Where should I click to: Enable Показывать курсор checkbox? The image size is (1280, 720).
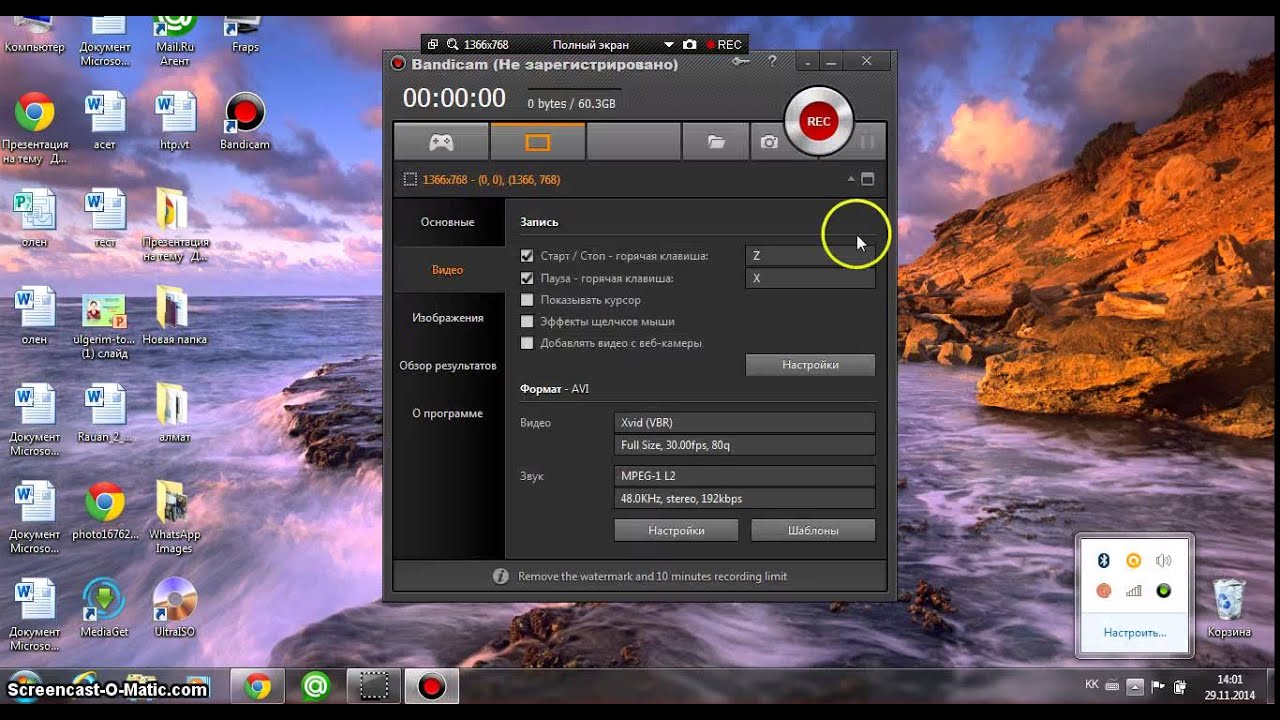[527, 300]
